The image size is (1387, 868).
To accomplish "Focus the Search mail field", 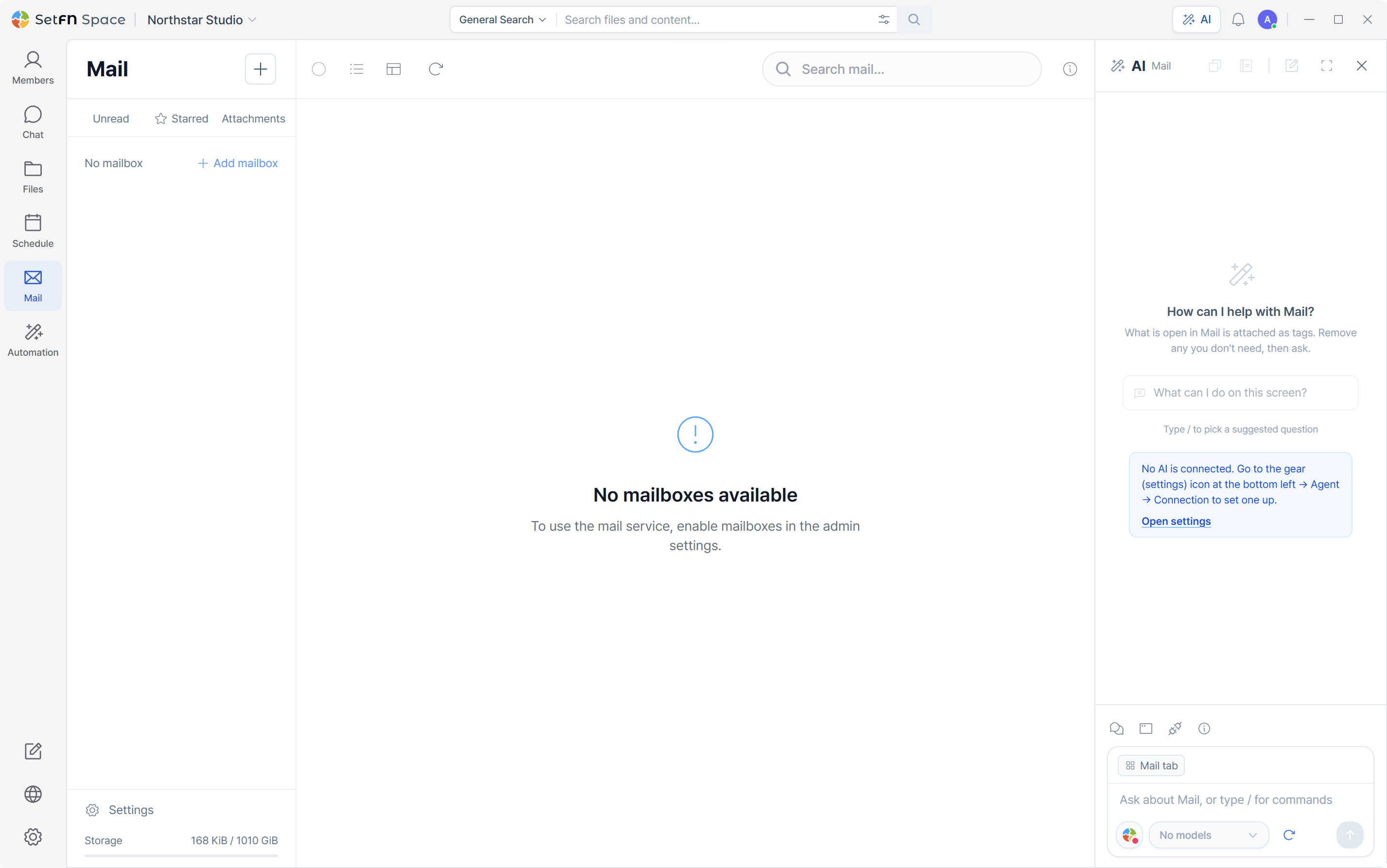I will (902, 69).
